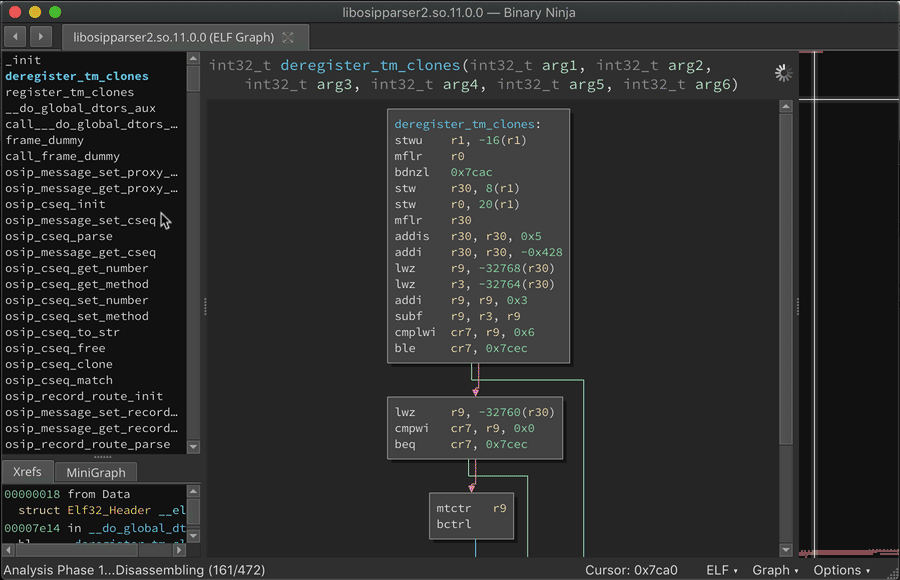900x580 pixels.
Task: Click the graph view vertical scrollbar
Action: pos(786,300)
